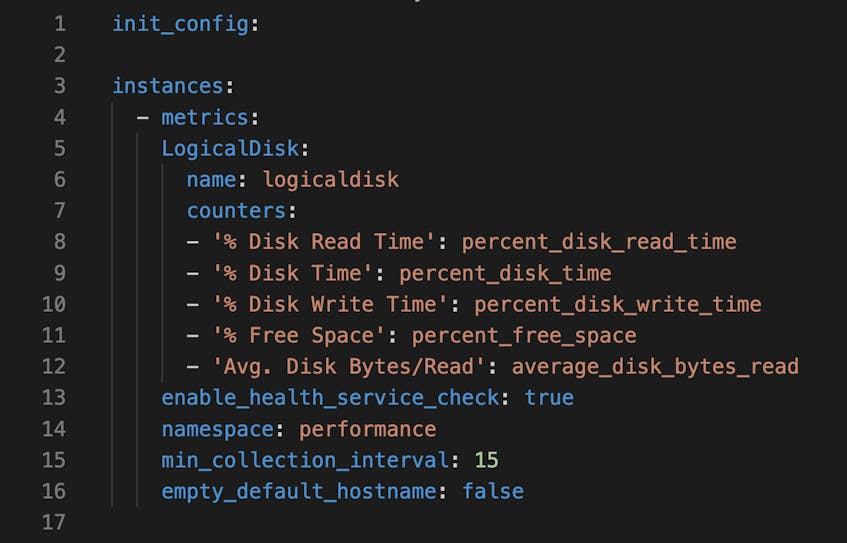Place cursor on percent_disk_time value

pos(505,273)
